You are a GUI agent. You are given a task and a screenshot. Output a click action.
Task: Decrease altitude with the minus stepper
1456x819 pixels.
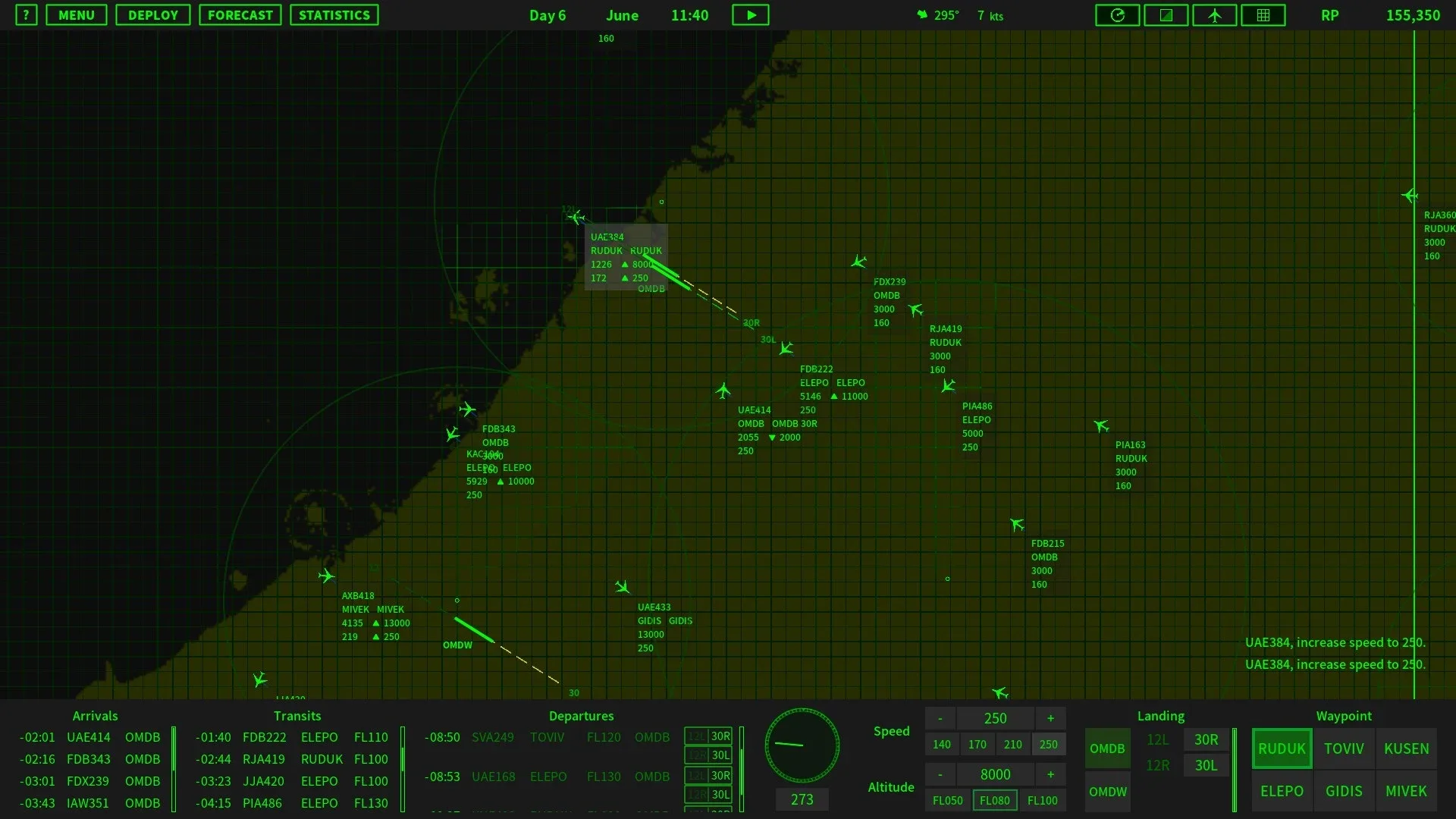940,774
